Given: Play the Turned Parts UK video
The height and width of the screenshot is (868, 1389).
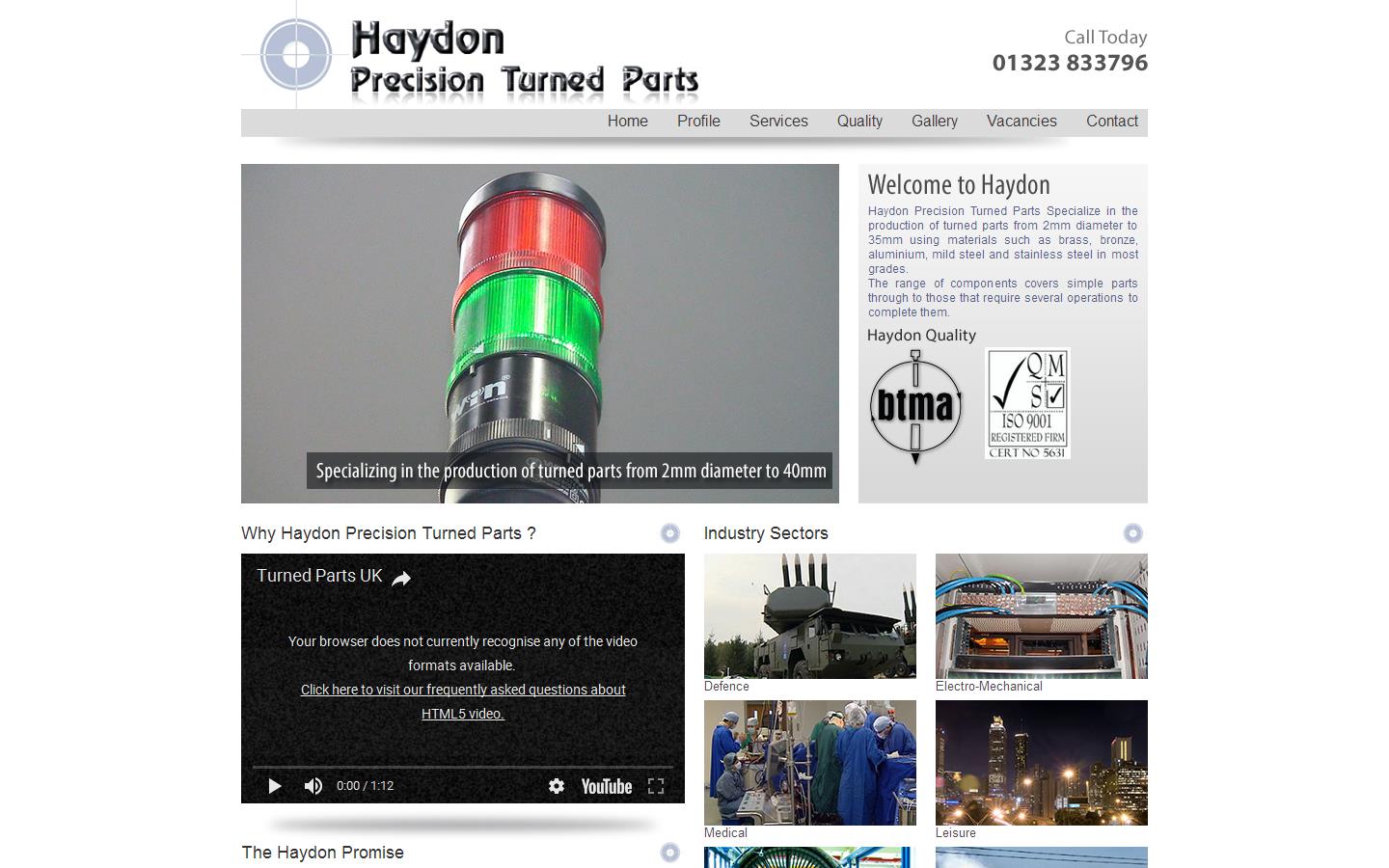Looking at the screenshot, I should click(274, 786).
